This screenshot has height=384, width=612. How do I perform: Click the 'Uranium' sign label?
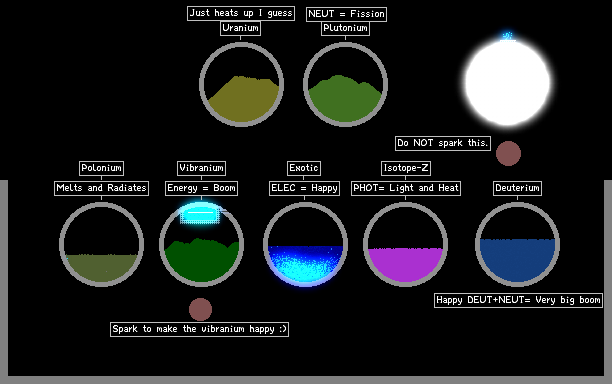pos(240,28)
